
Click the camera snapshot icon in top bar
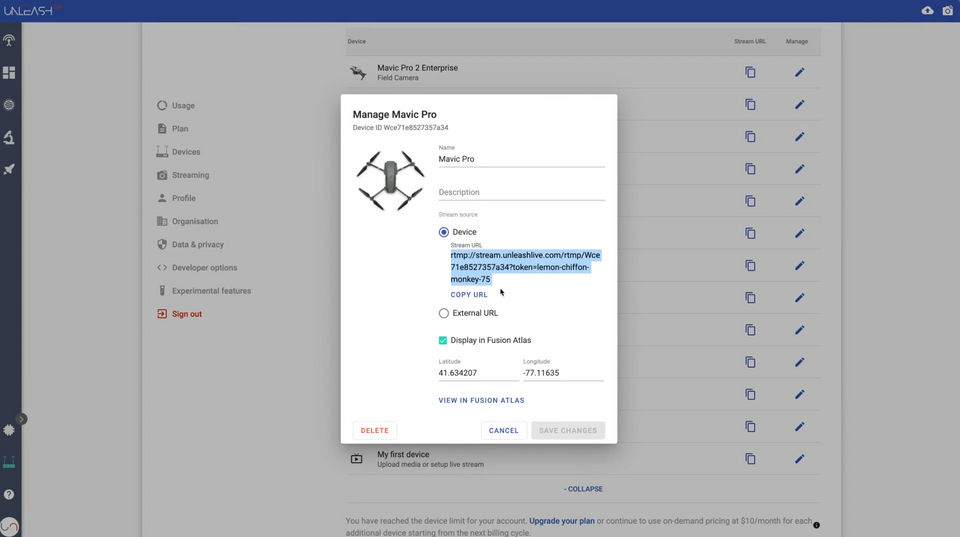pos(948,10)
